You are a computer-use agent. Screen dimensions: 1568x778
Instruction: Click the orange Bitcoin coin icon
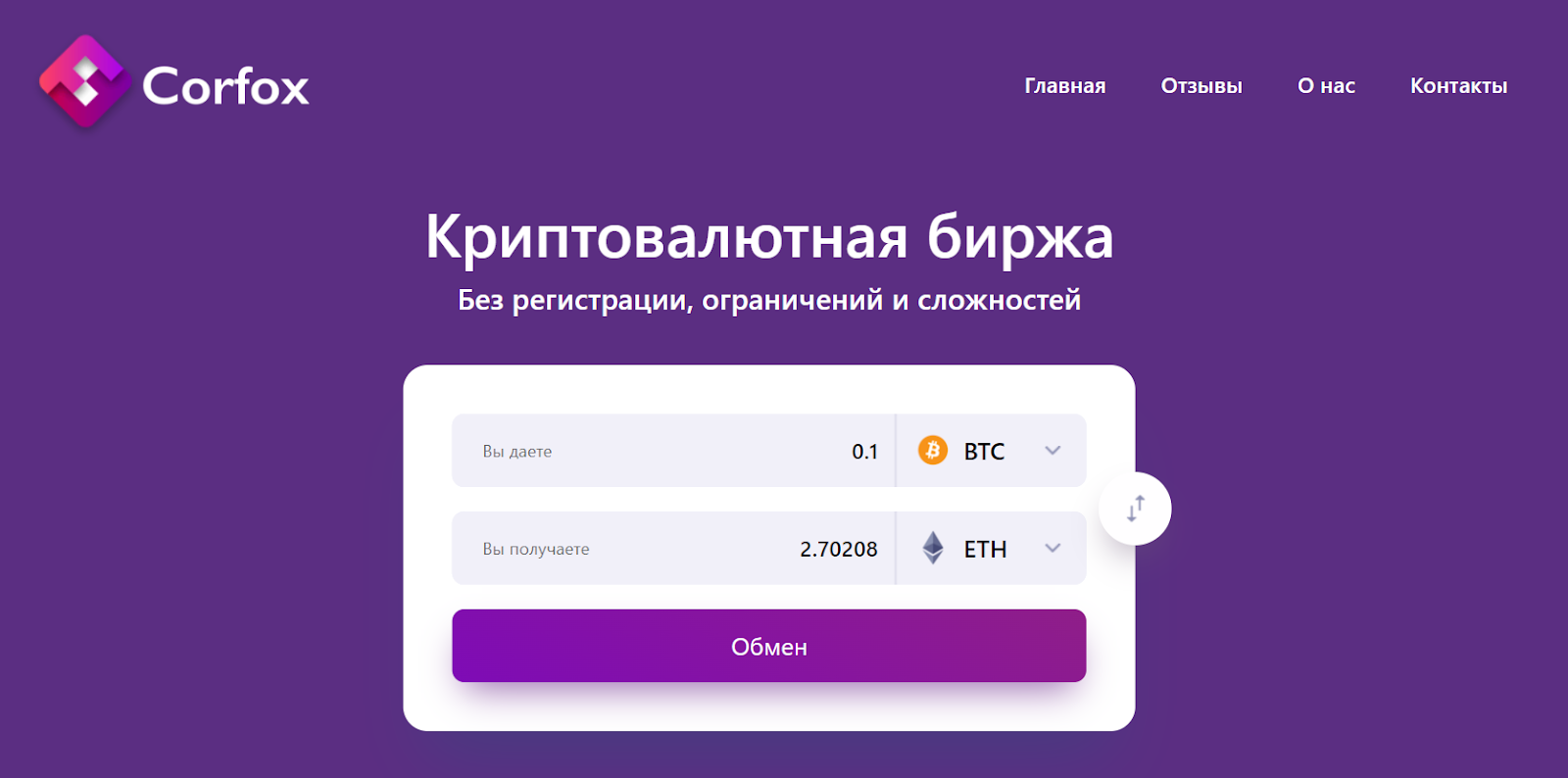click(932, 451)
